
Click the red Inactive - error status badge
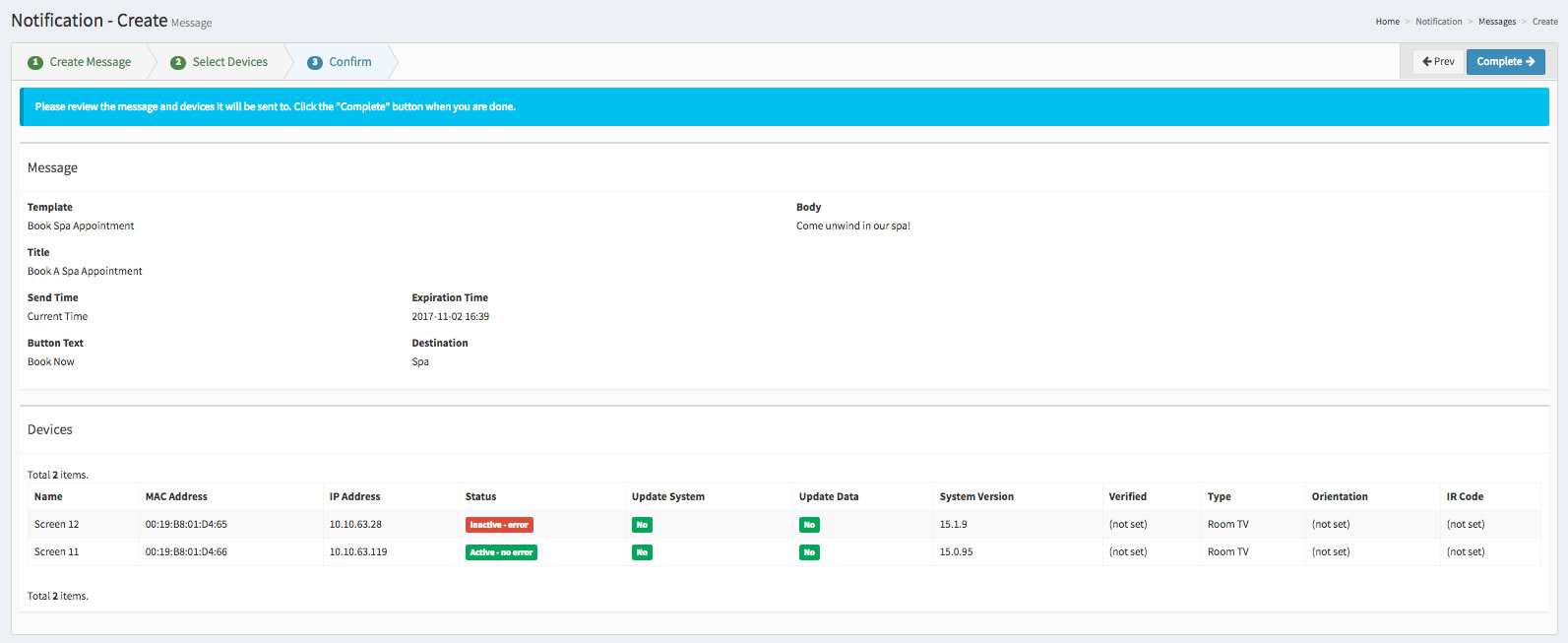(x=499, y=525)
